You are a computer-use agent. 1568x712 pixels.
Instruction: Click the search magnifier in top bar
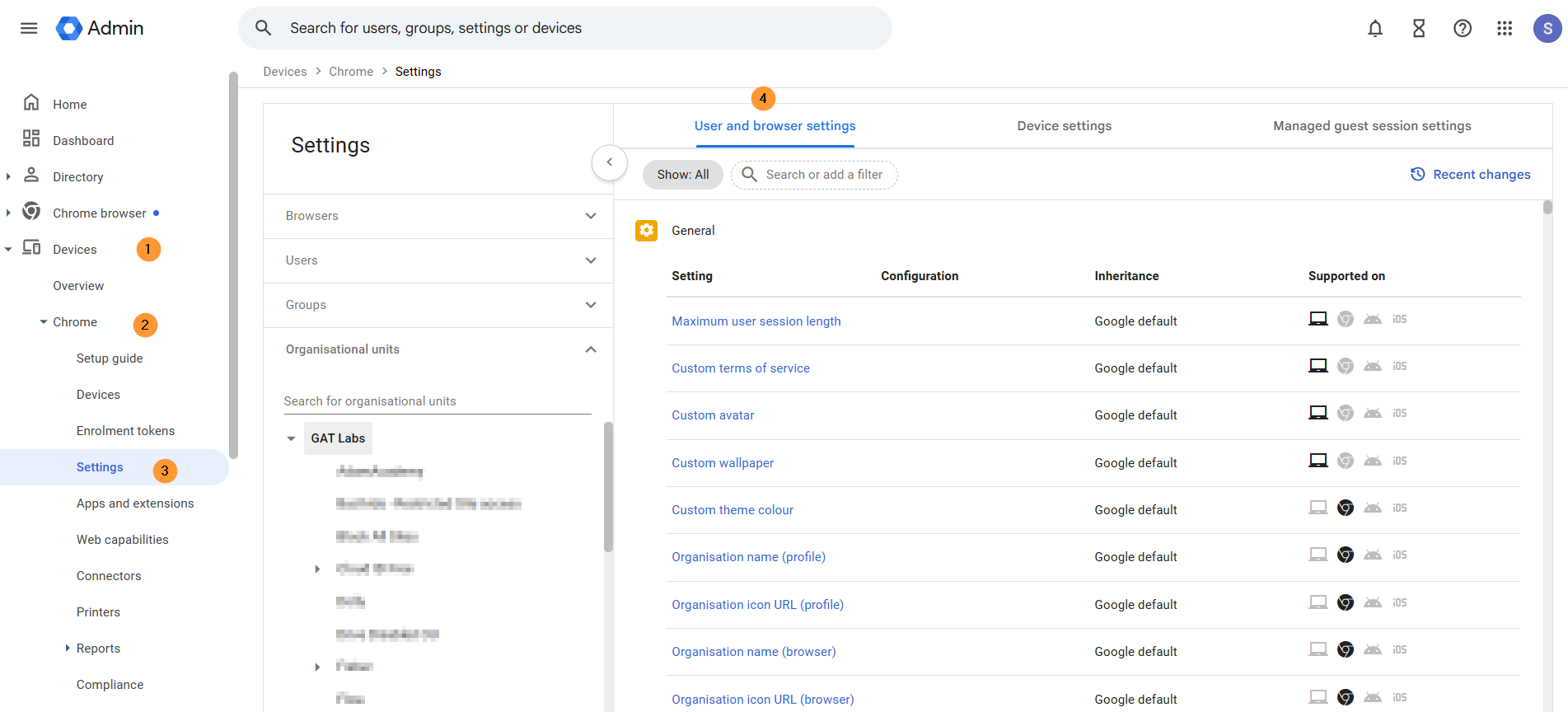(264, 28)
